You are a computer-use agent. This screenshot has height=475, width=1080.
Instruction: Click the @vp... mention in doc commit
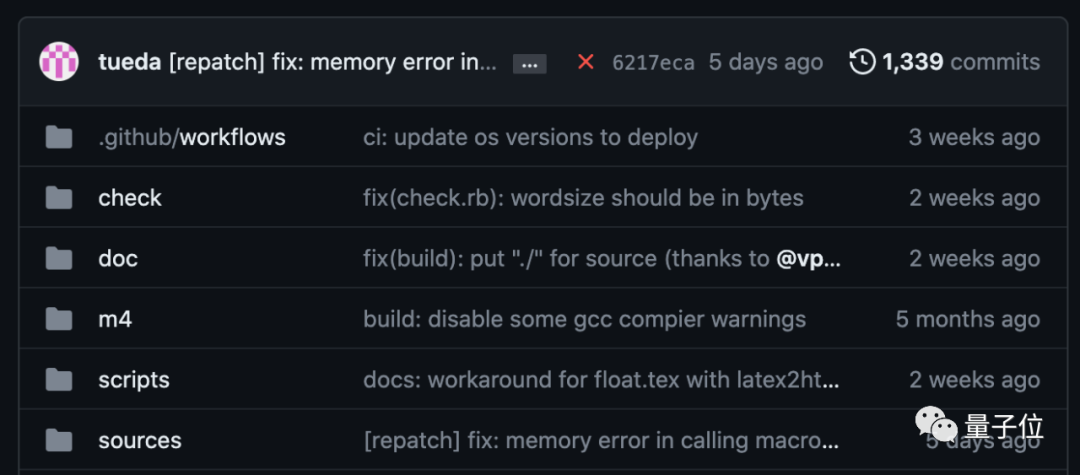(x=809, y=259)
